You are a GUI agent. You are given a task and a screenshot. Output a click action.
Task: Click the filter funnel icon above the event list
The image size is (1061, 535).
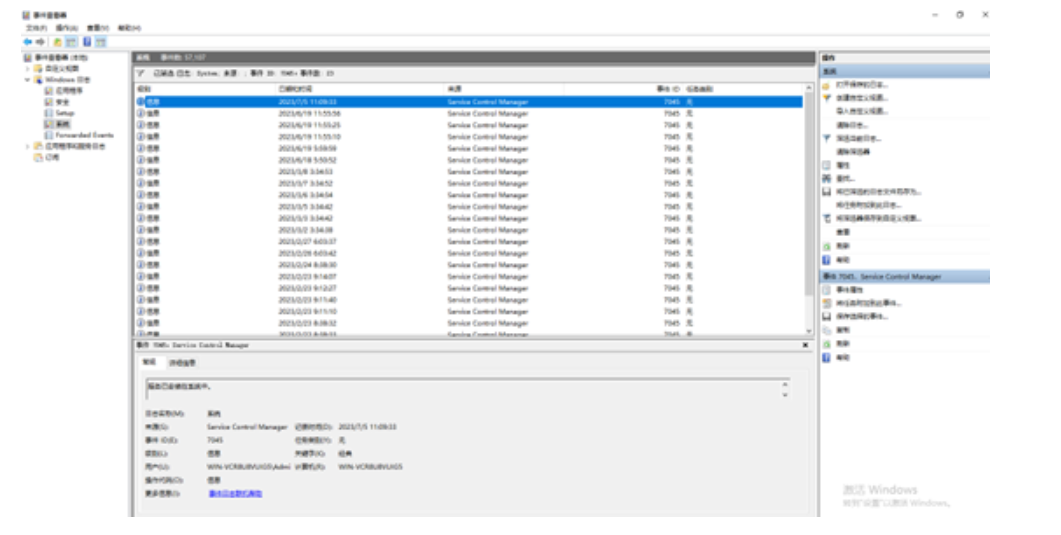141,73
